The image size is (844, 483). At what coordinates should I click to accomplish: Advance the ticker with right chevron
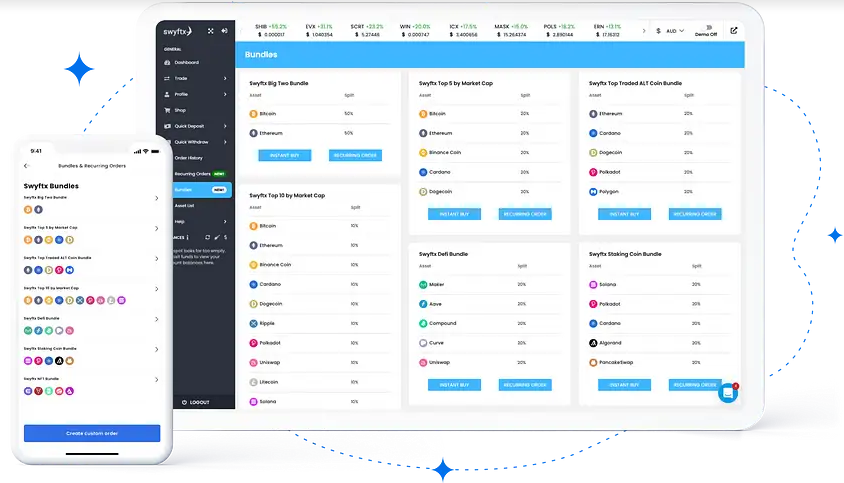coord(644,31)
